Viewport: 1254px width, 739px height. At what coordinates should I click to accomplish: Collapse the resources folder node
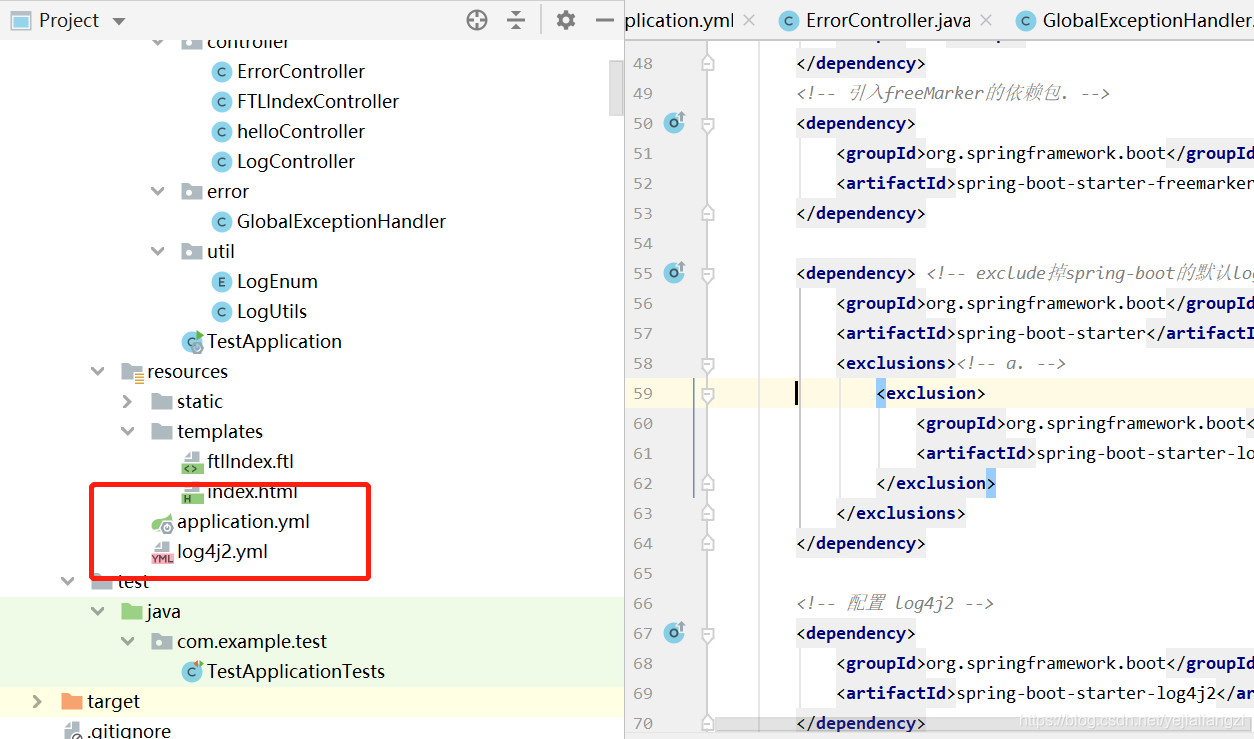click(97, 372)
